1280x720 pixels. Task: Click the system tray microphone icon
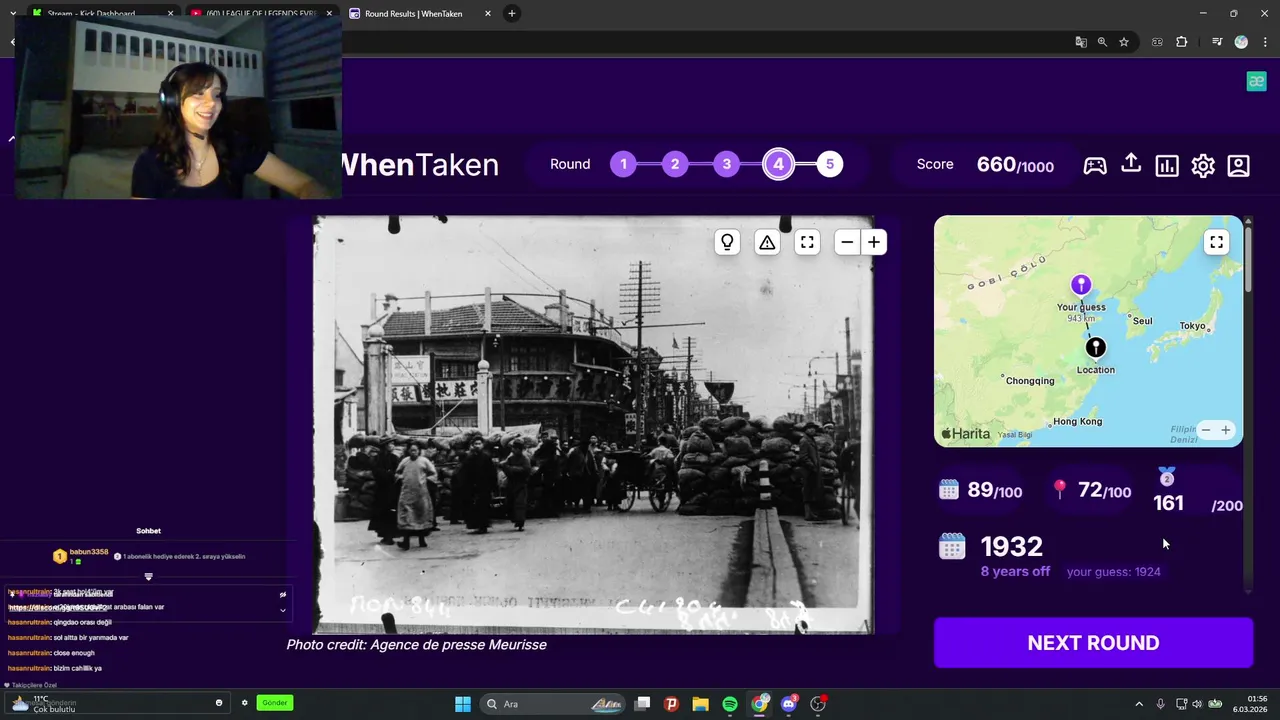(1160, 704)
